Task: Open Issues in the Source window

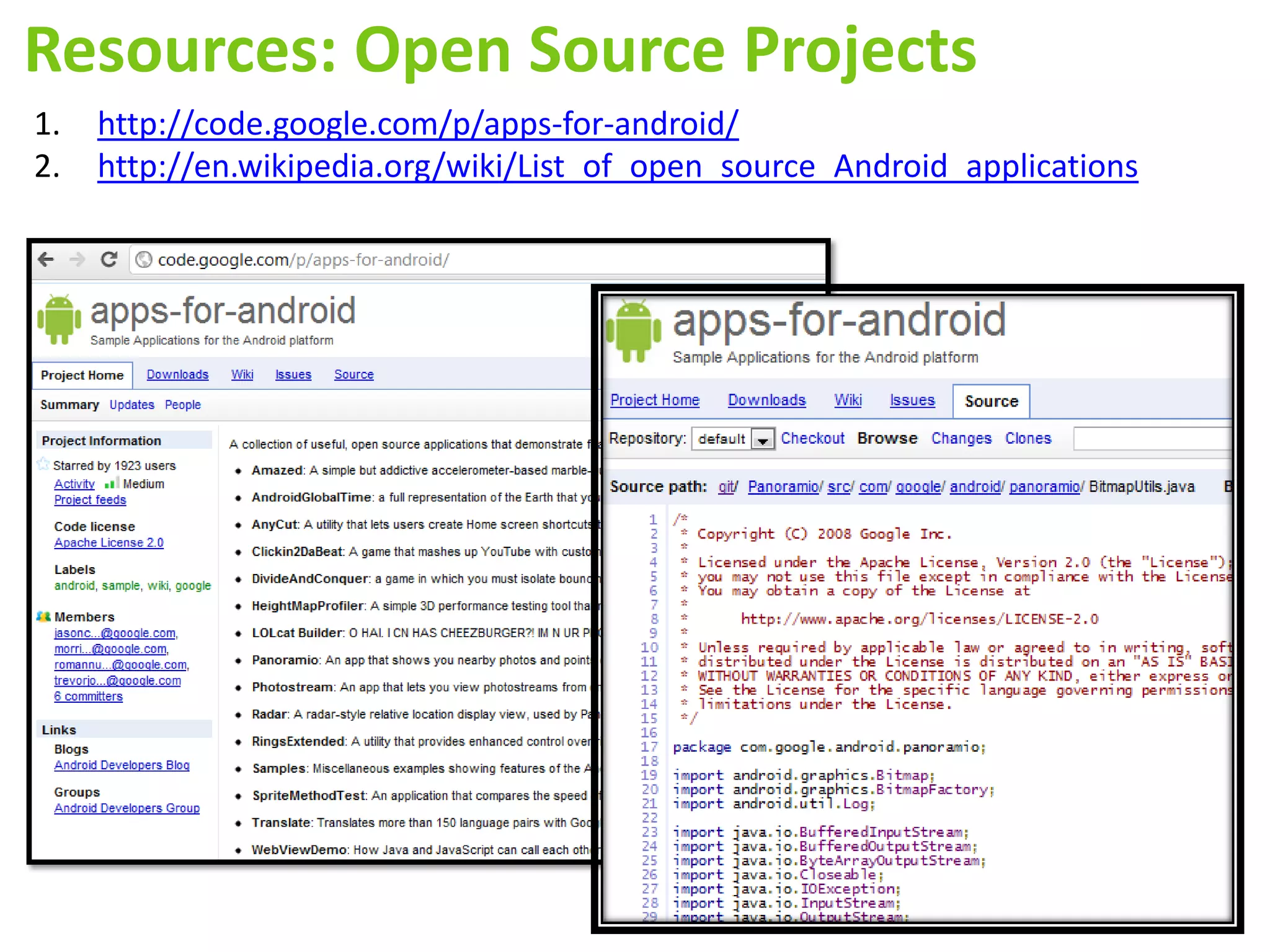Action: click(912, 400)
